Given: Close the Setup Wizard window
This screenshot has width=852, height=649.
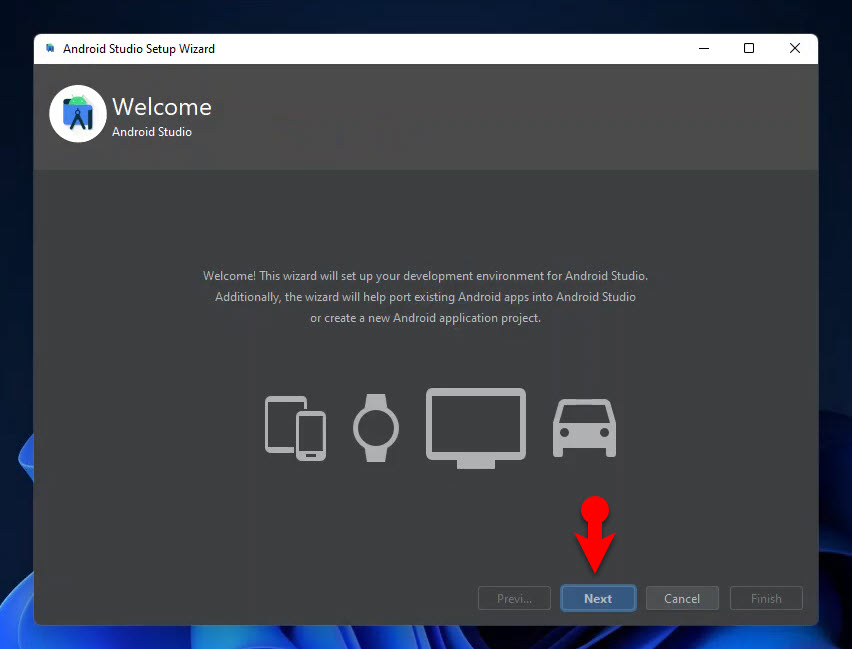Looking at the screenshot, I should pos(794,48).
